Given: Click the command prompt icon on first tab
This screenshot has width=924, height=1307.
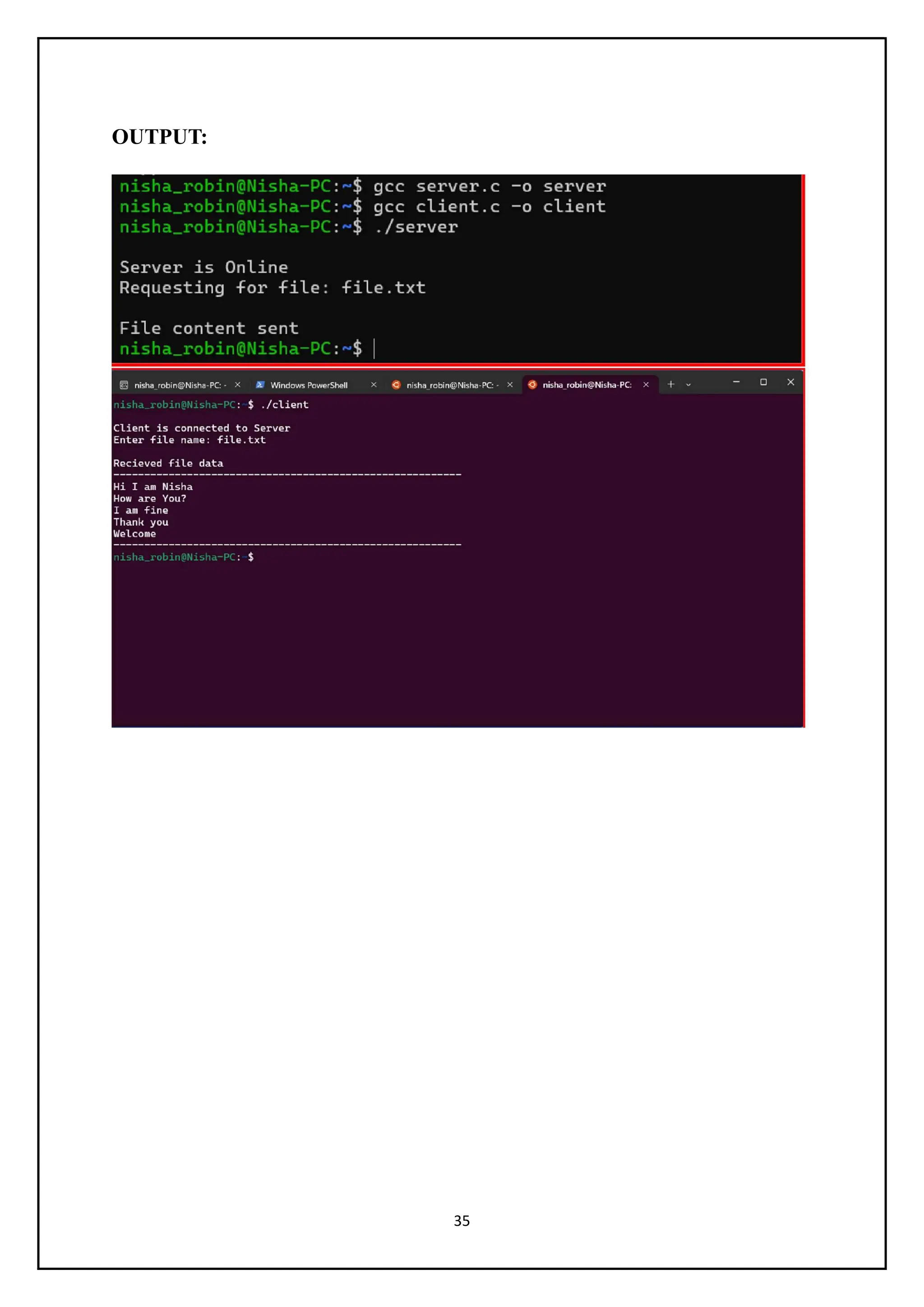Looking at the screenshot, I should (124, 385).
